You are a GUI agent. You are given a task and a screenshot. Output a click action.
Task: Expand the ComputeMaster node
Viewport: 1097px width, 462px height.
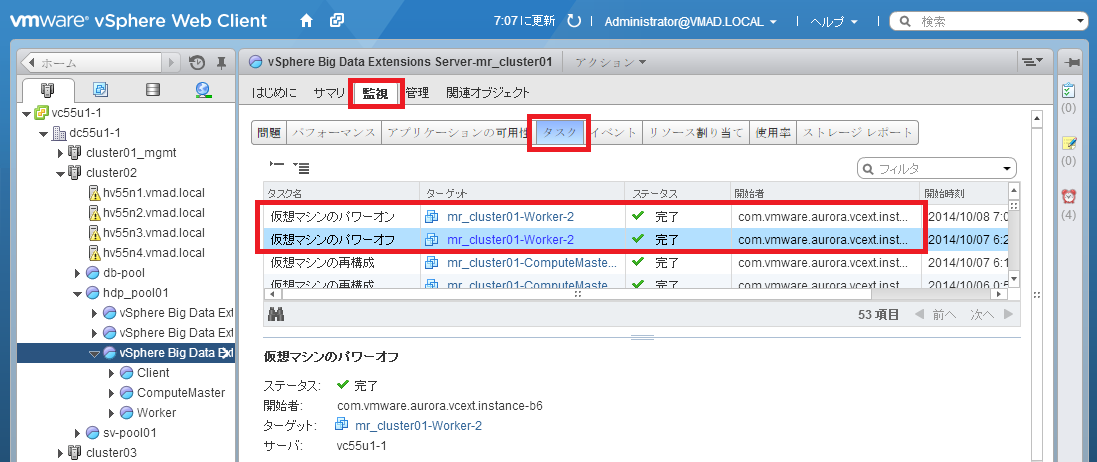[111, 393]
